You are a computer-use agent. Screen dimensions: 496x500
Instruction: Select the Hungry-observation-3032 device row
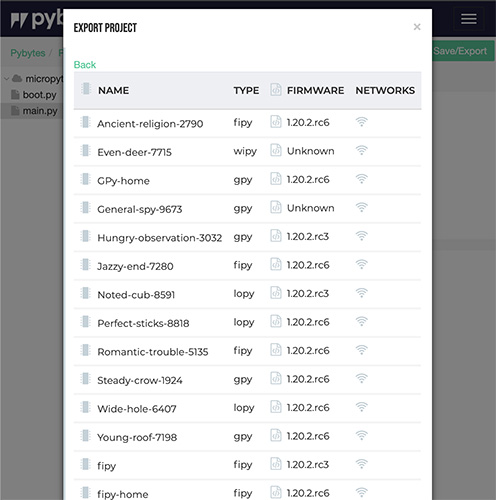click(247, 237)
